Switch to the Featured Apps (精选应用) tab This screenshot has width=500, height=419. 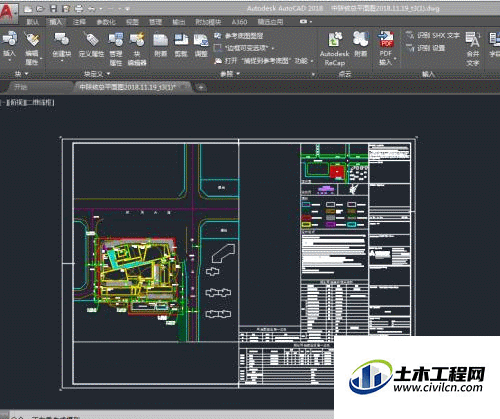pyautogui.click(x=270, y=22)
